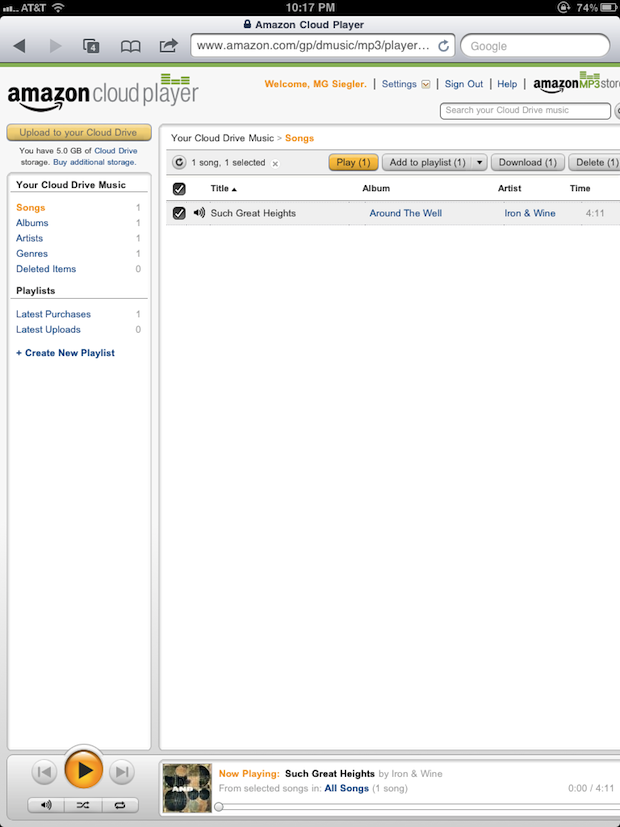Click the next track button
620x827 pixels.
point(122,772)
